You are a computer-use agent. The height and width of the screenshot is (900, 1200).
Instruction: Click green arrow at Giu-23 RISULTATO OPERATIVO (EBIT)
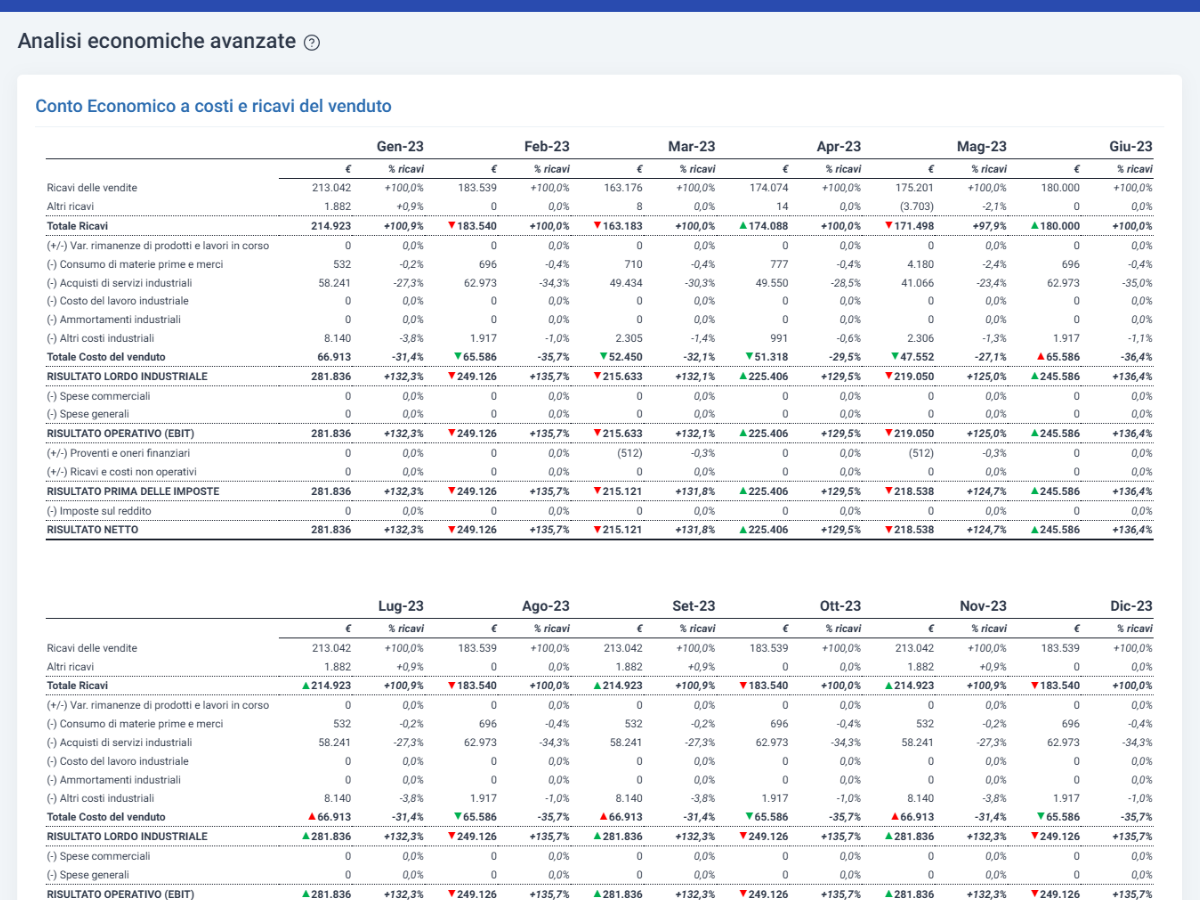click(x=1033, y=434)
